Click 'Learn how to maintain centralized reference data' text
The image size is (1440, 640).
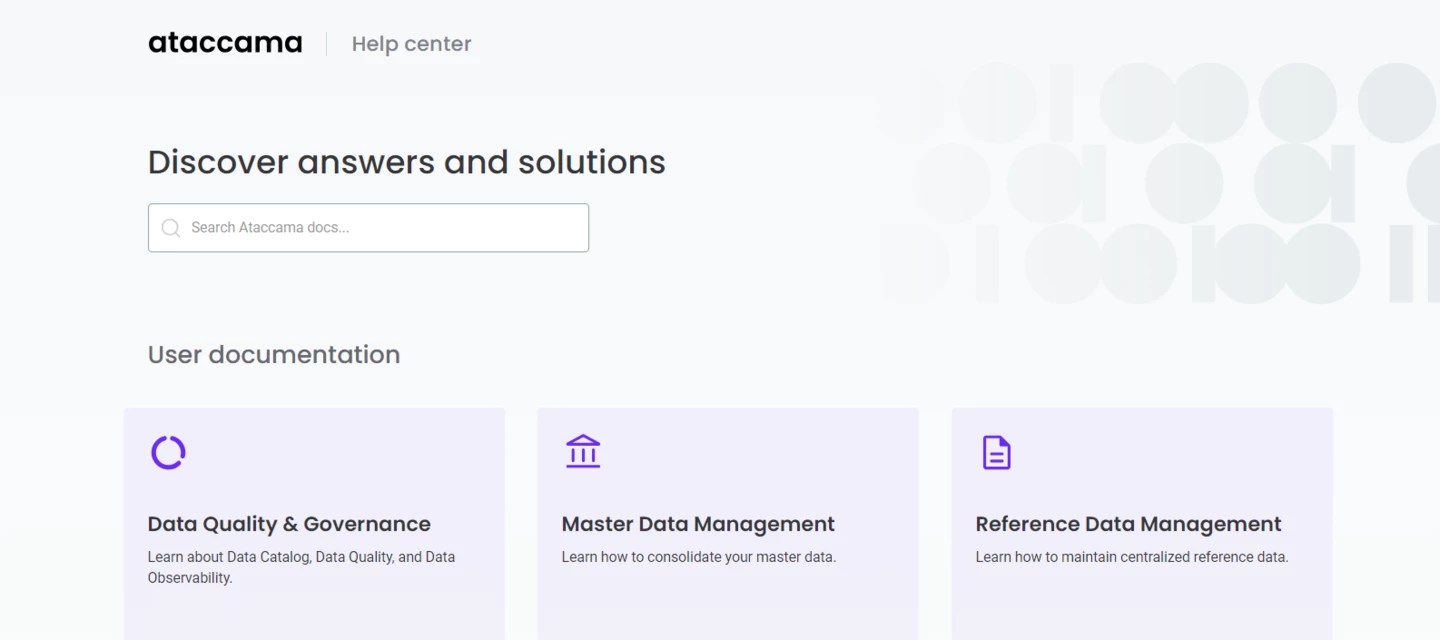point(1132,557)
